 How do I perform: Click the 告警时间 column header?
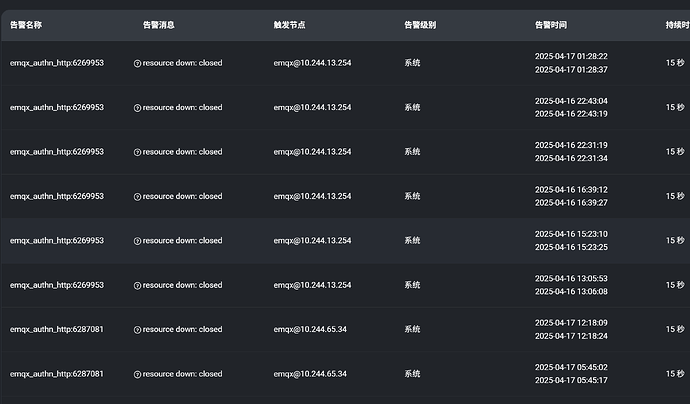551,25
